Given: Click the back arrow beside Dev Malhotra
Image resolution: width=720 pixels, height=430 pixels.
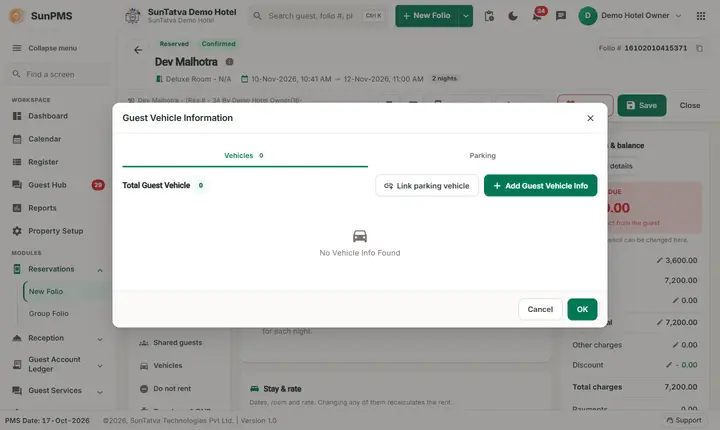Looking at the screenshot, I should coord(138,50).
